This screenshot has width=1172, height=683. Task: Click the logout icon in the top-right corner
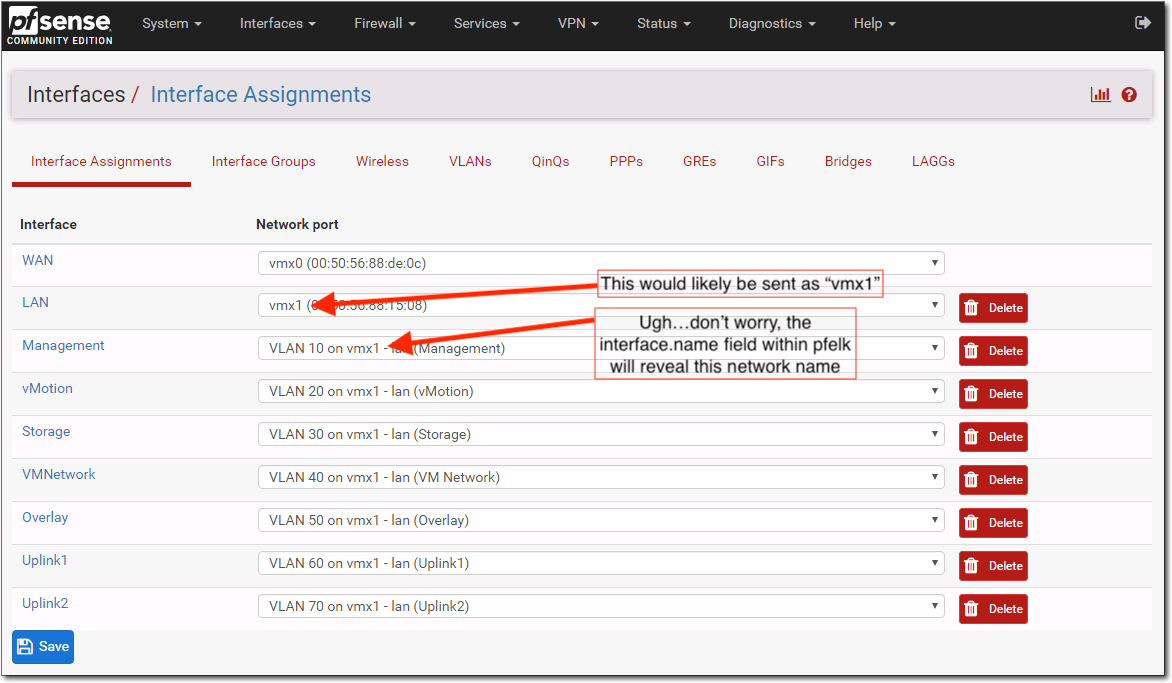pyautogui.click(x=1142, y=21)
